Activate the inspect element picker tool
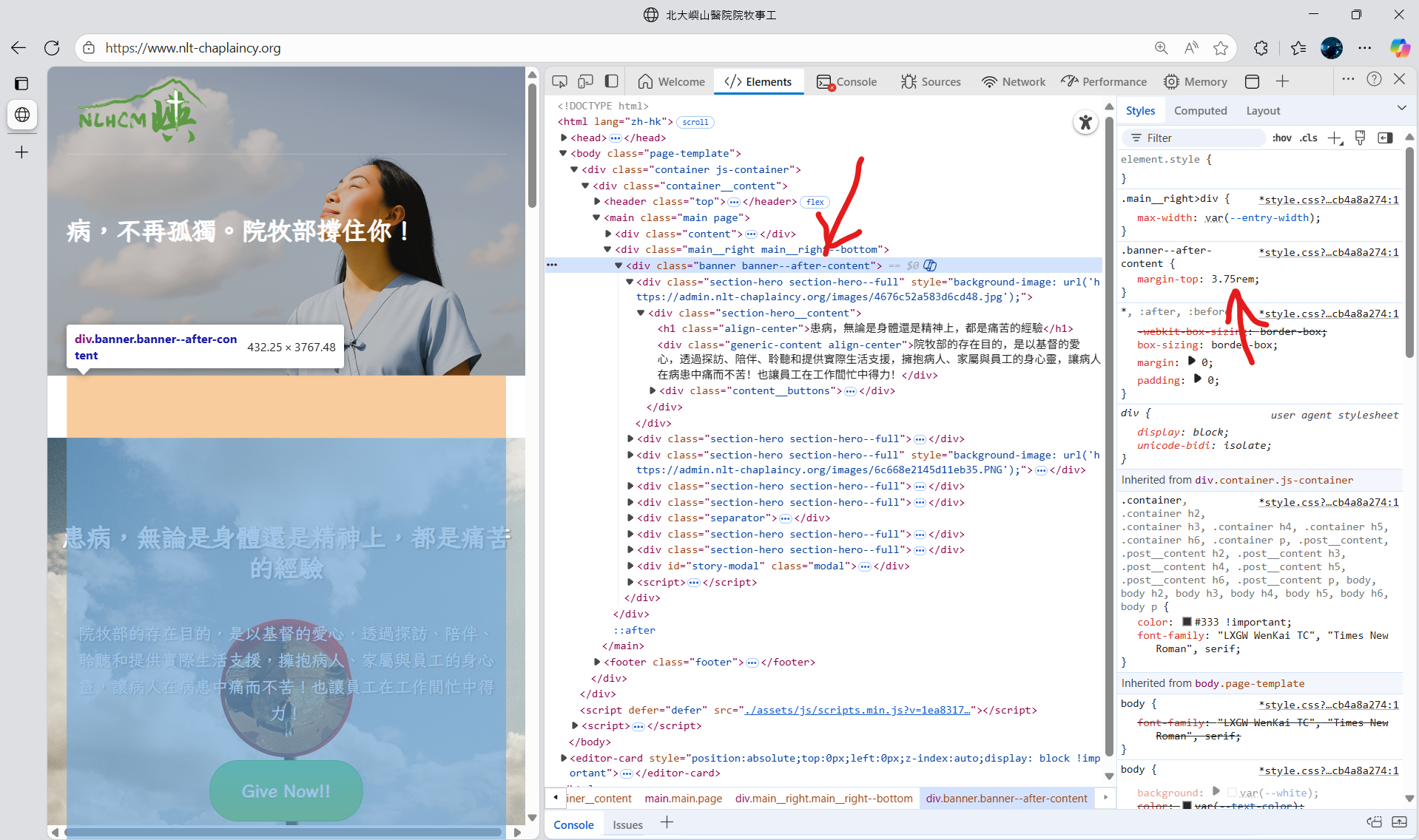Image resolution: width=1419 pixels, height=840 pixels. [x=559, y=81]
